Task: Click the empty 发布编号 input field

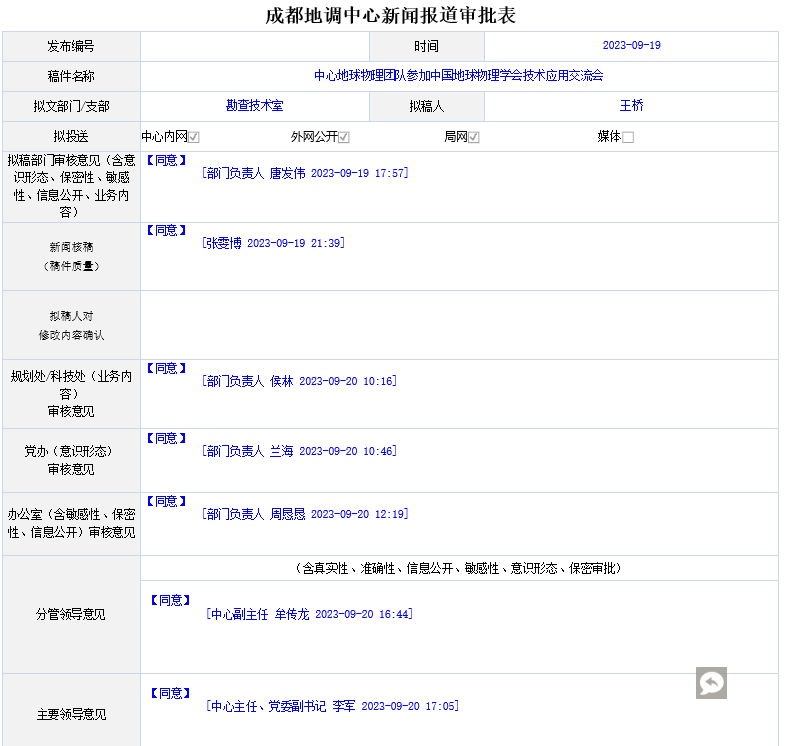Action: pyautogui.click(x=255, y=46)
